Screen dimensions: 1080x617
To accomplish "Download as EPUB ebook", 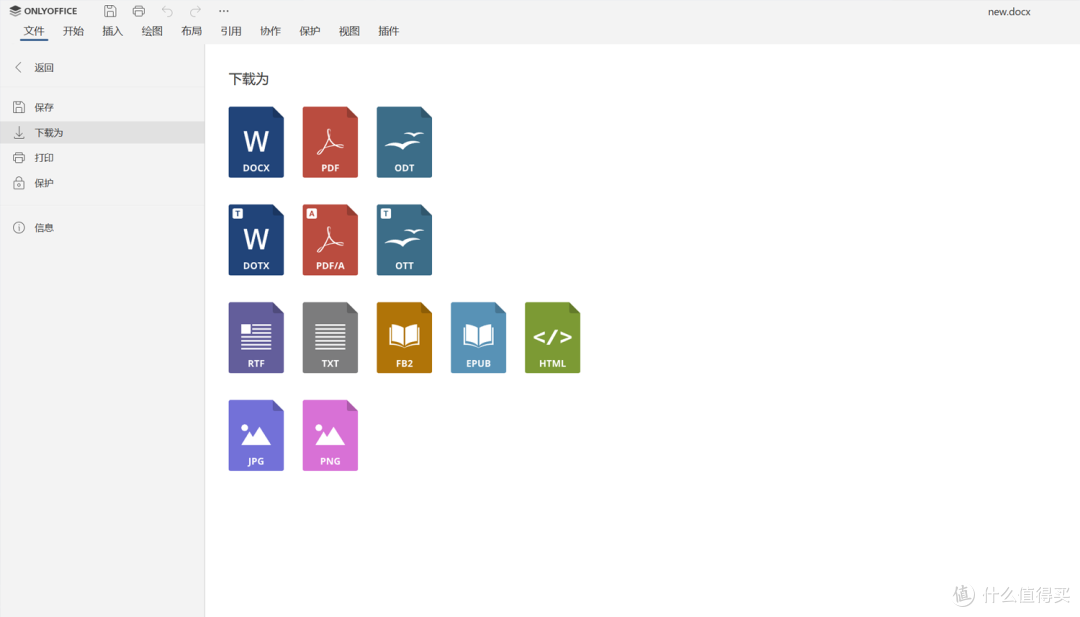I will 478,337.
